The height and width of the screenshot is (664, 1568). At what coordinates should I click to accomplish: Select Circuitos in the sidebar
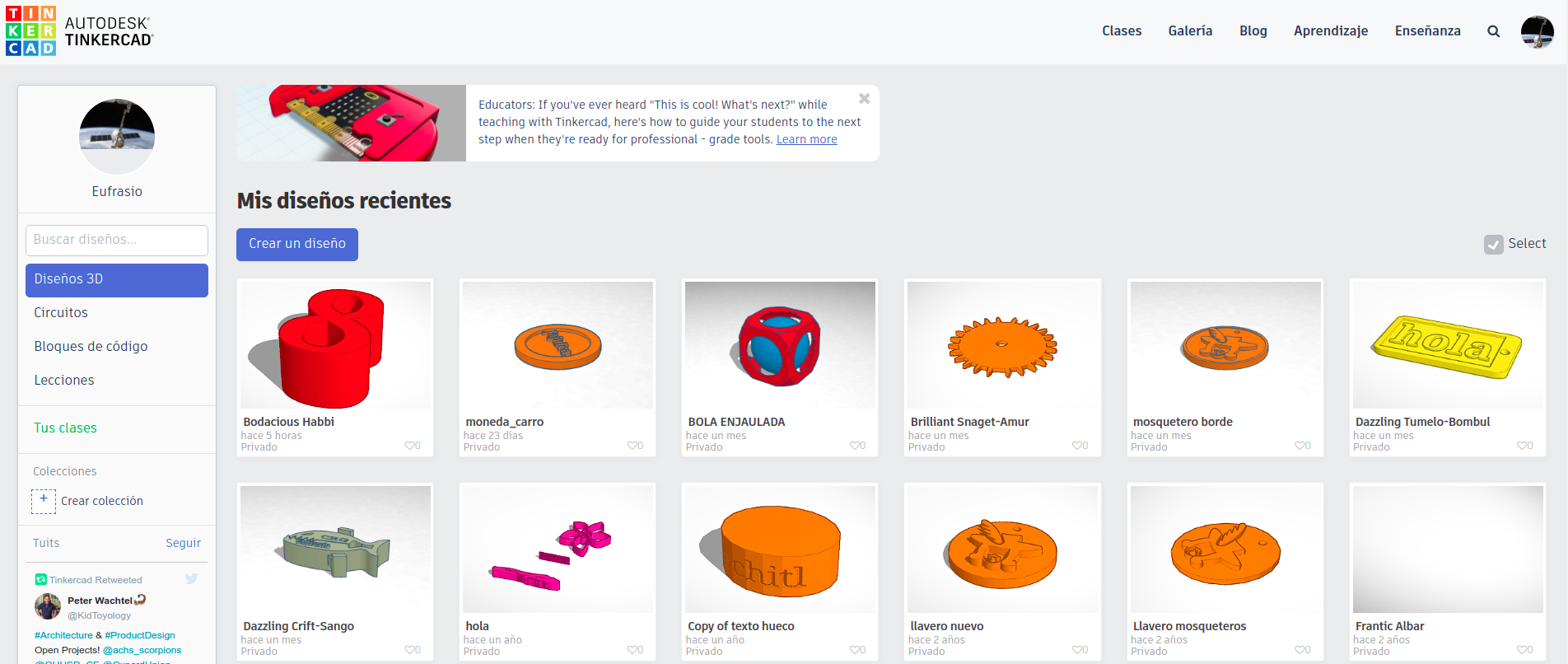[61, 313]
